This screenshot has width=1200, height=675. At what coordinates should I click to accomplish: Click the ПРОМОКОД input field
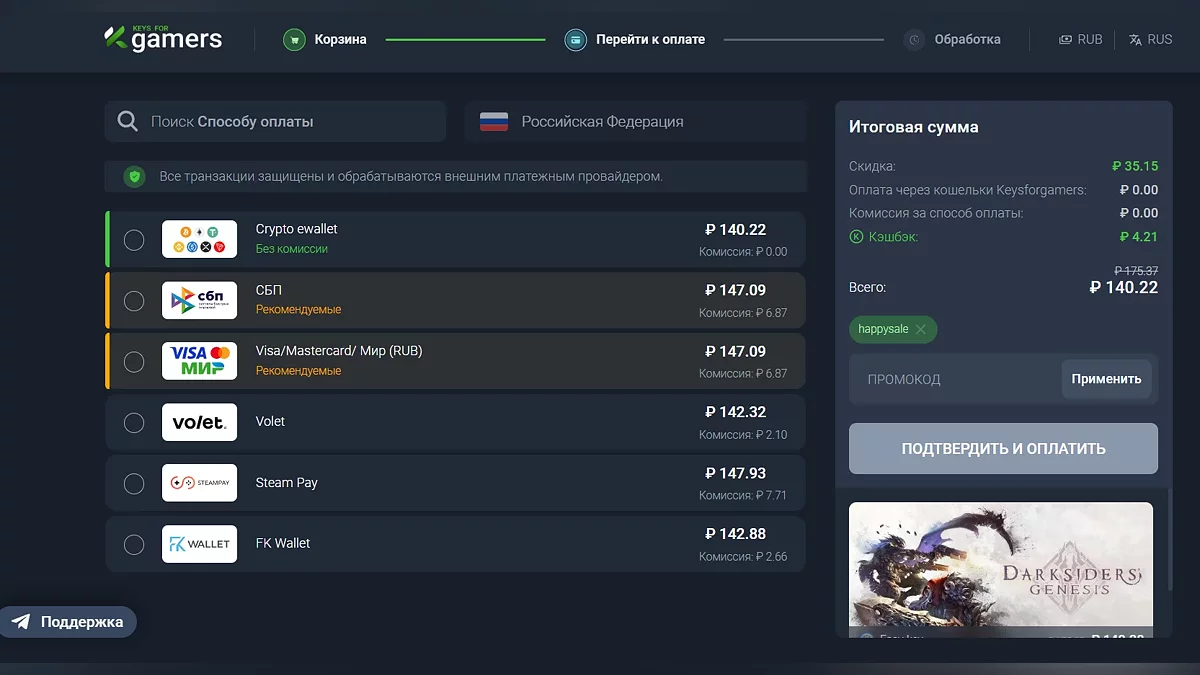[x=955, y=380]
